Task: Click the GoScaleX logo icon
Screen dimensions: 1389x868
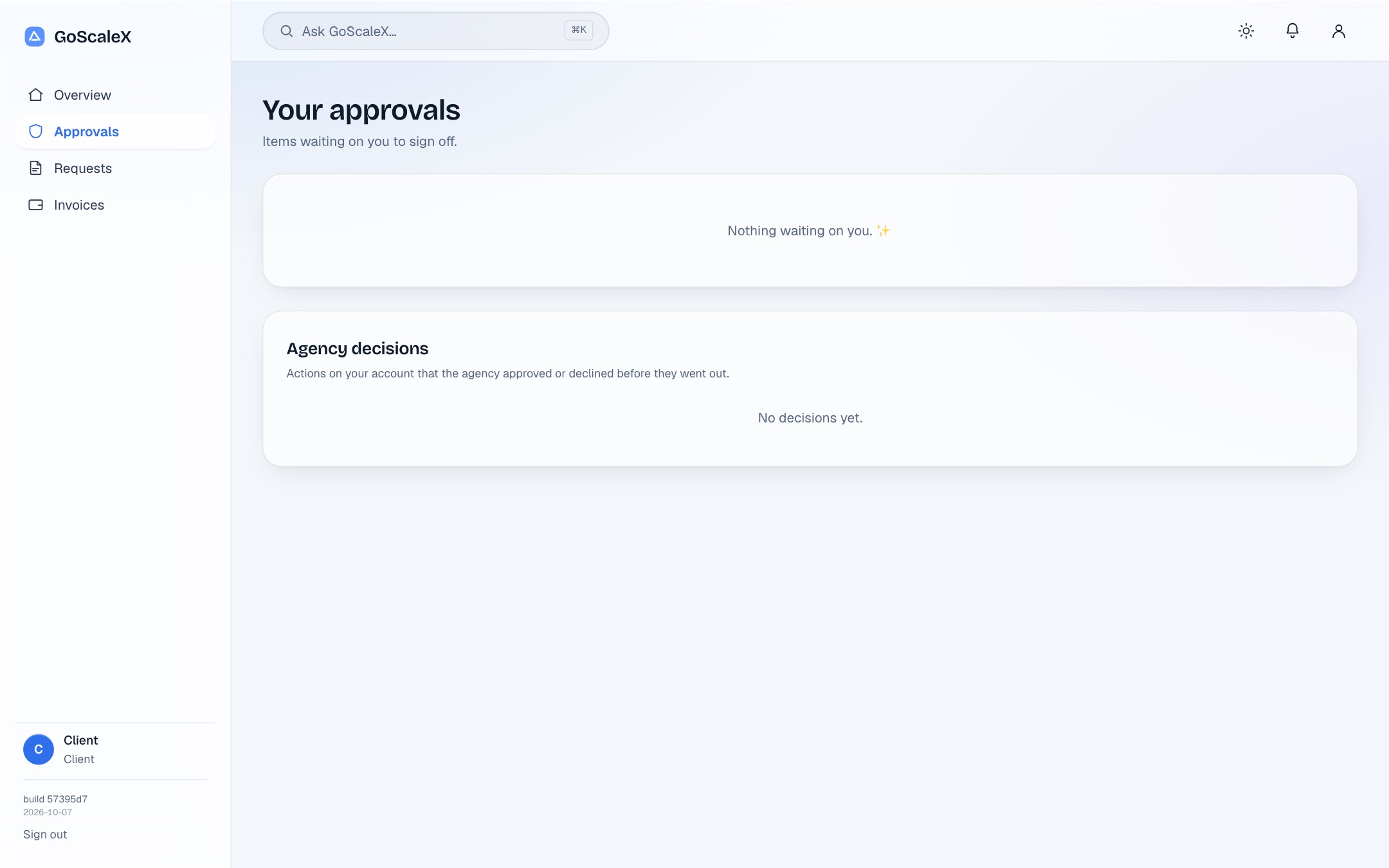Action: (x=35, y=37)
